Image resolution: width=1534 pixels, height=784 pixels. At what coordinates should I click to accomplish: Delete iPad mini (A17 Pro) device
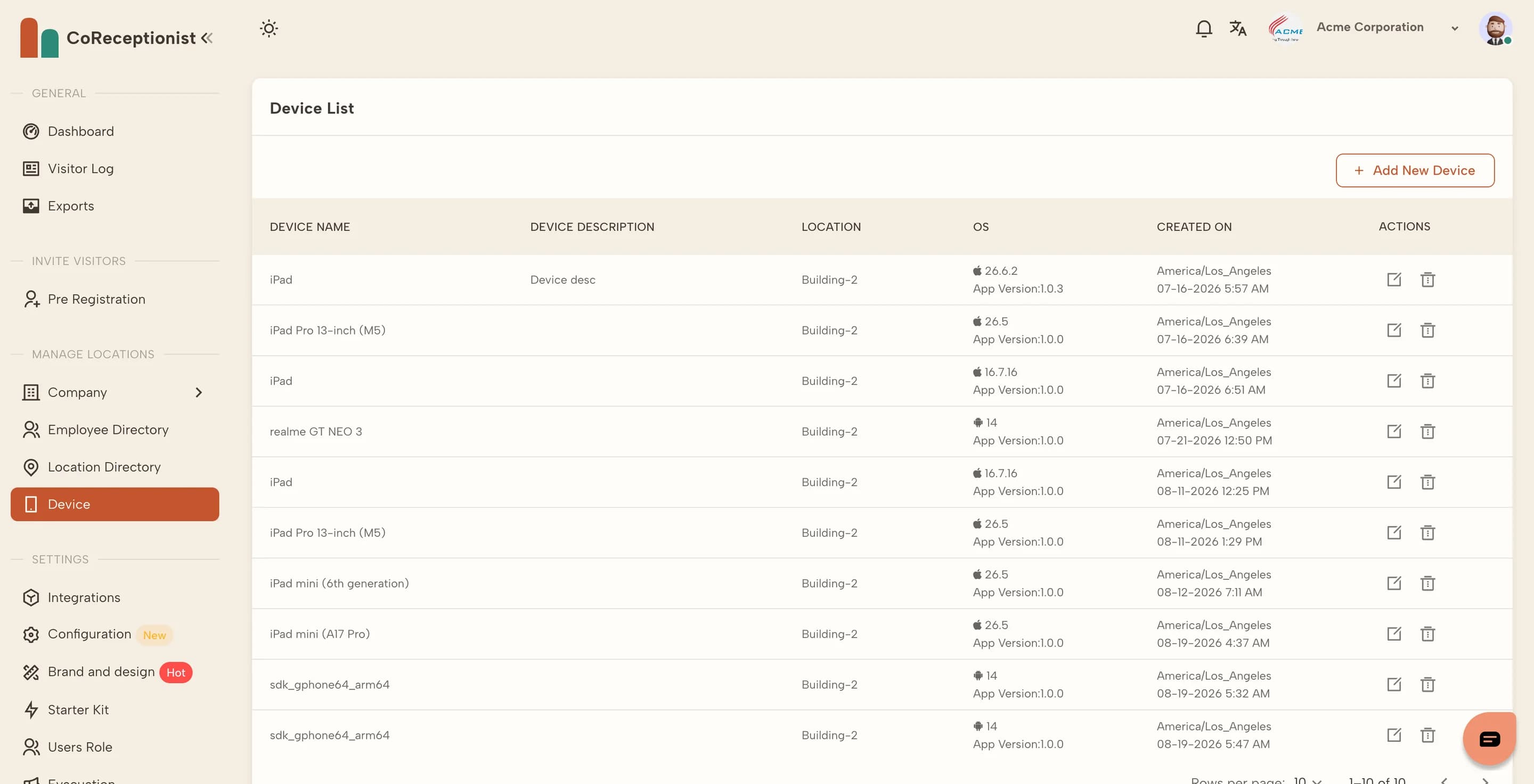click(1427, 633)
